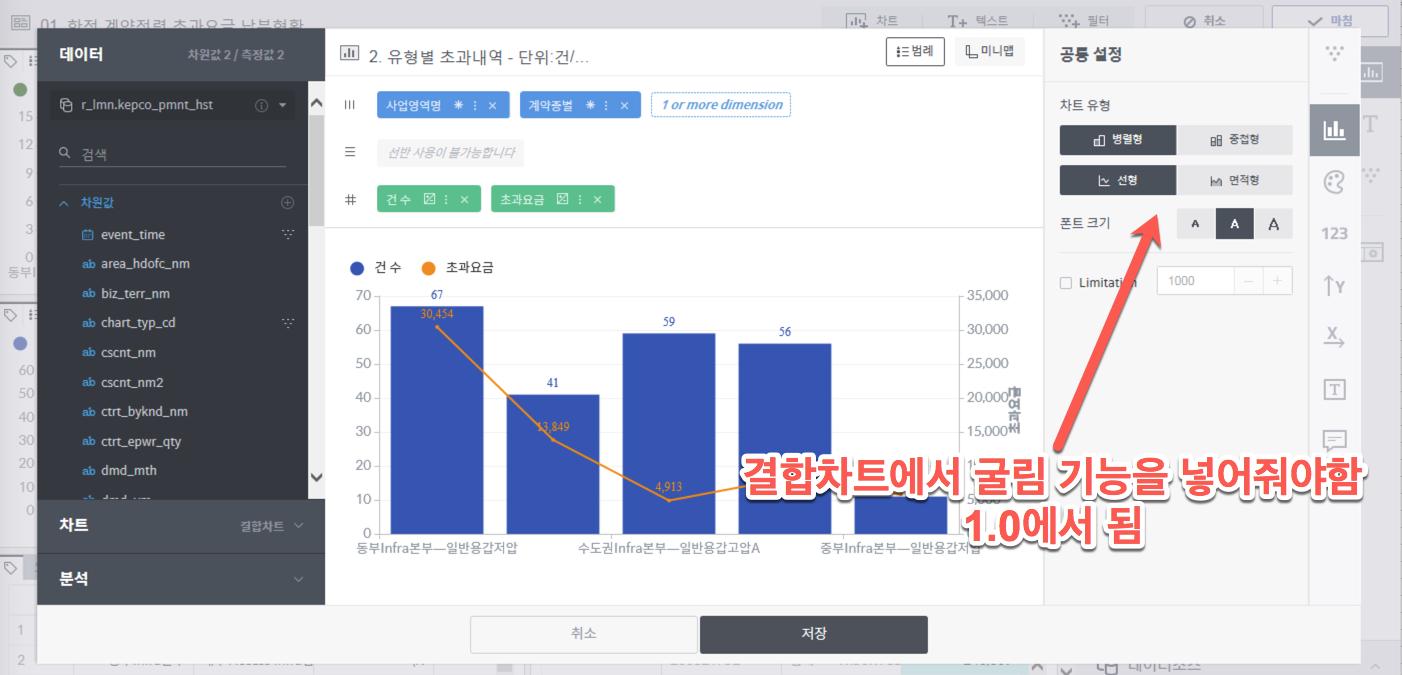Click the top toolbar 취소 button in background
This screenshot has width=1402, height=675.
(x=1204, y=21)
